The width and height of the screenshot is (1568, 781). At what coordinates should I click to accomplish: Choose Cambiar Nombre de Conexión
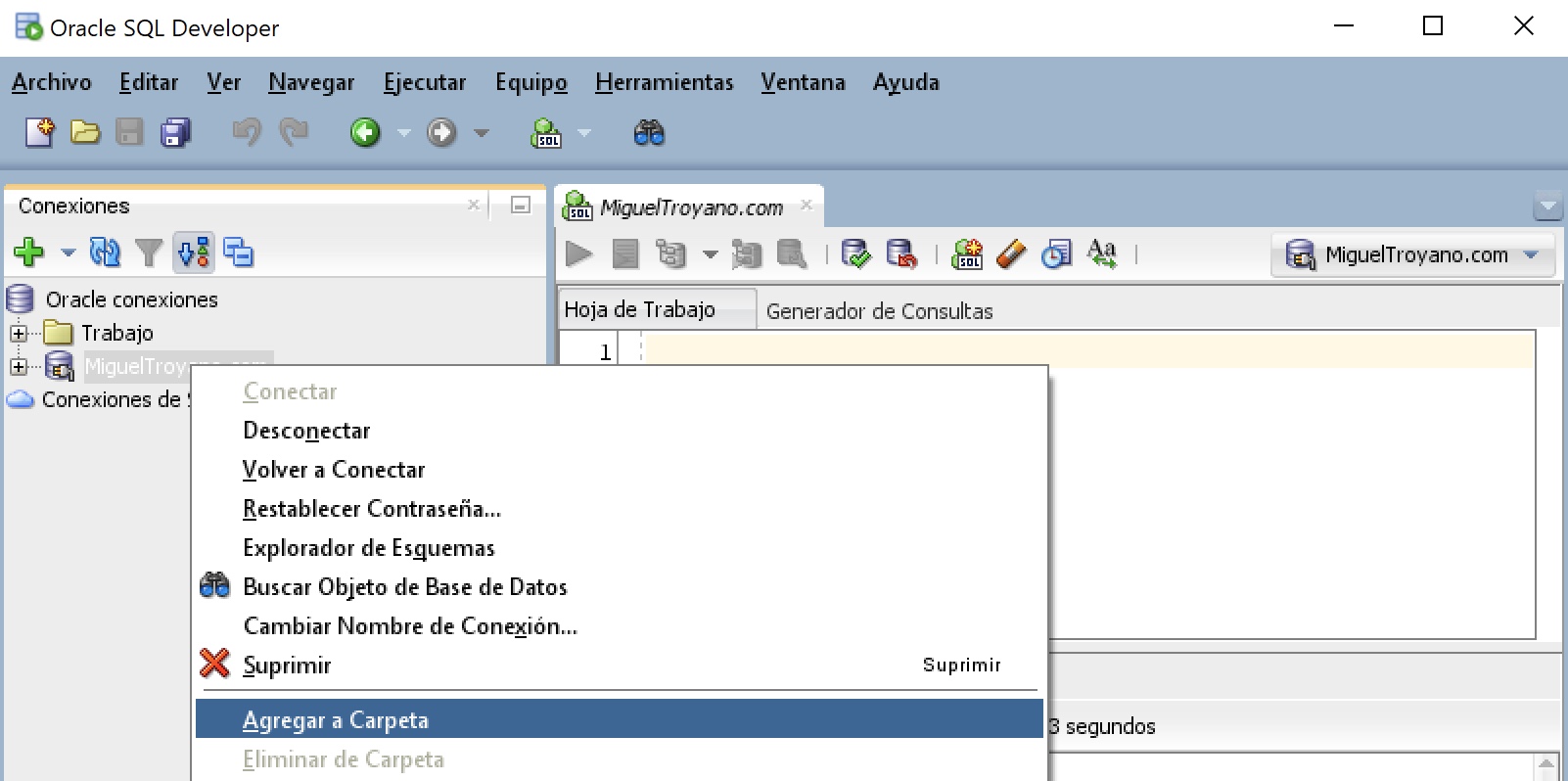(x=621, y=626)
